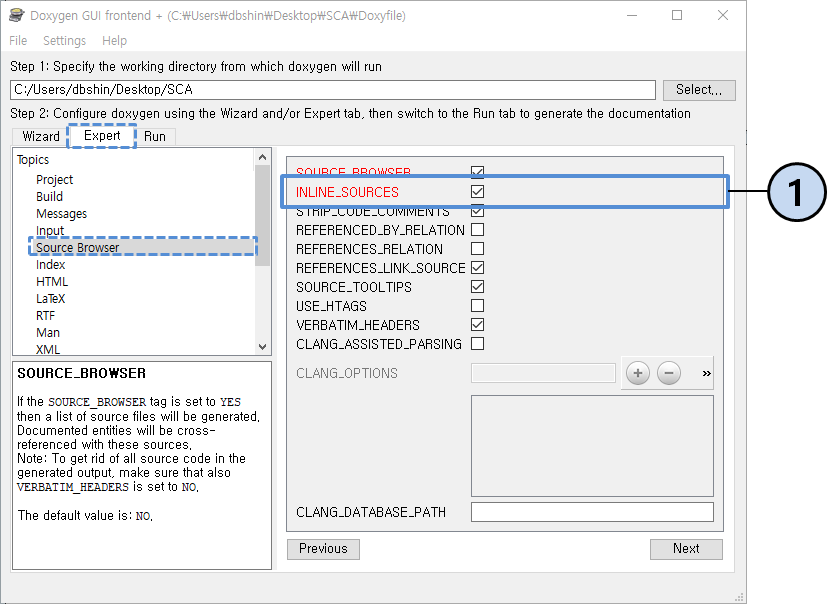Select the Man topic

pos(48,332)
